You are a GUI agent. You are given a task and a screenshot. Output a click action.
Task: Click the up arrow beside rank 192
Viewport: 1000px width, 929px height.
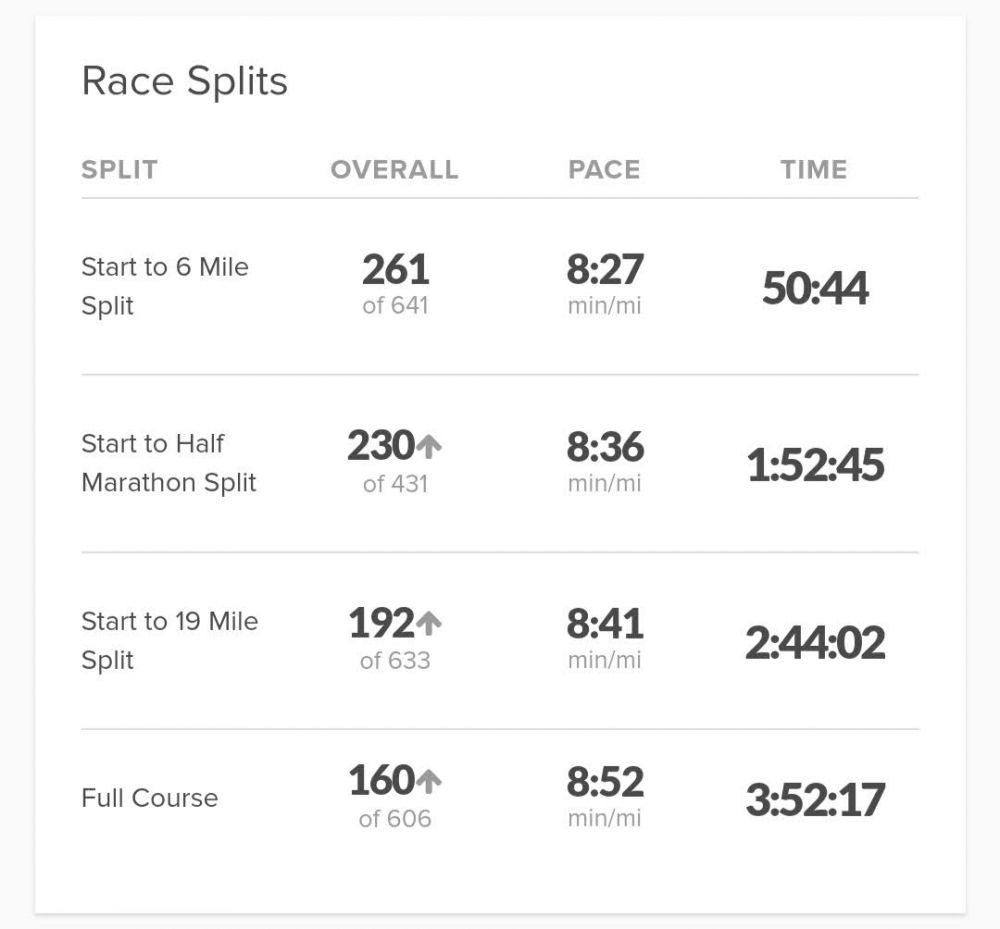pyautogui.click(x=428, y=624)
